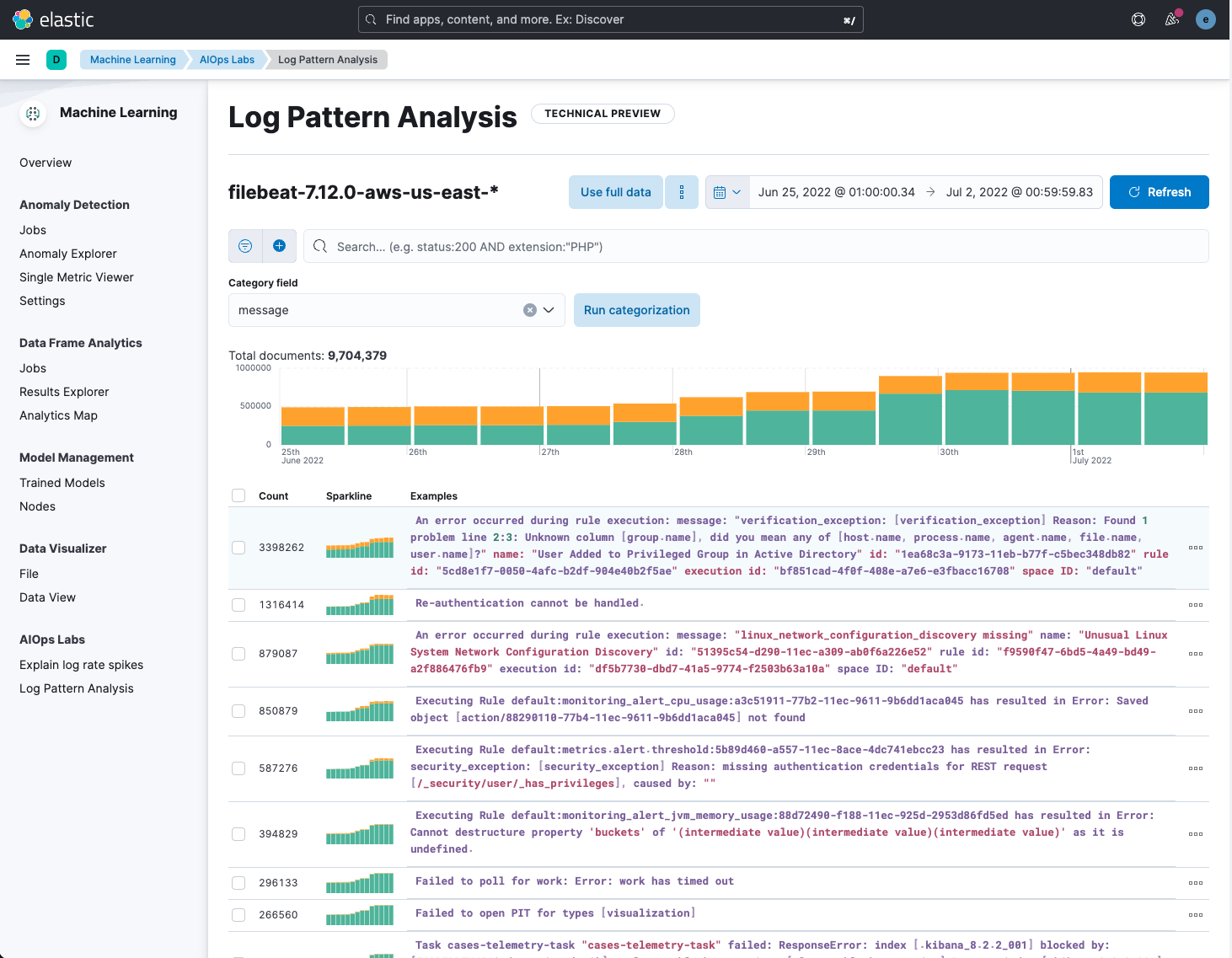
Task: Select the checkbox for count 1316414
Action: coord(238,605)
